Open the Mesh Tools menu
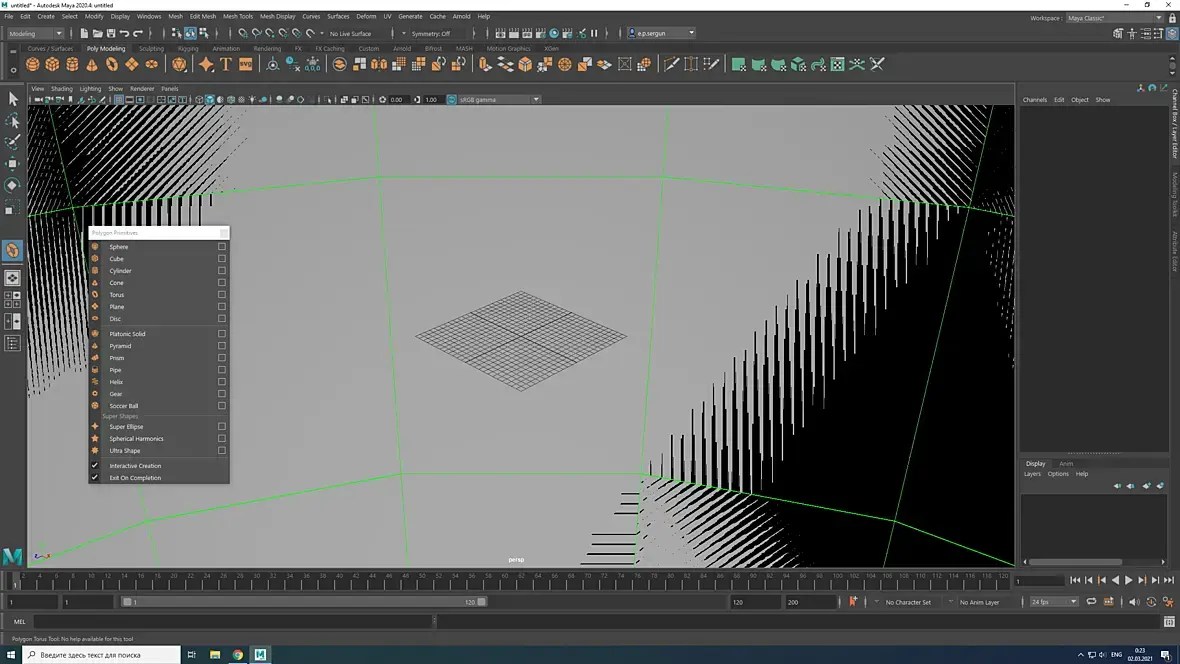Screen dimensions: 1180x664 click(x=238, y=17)
